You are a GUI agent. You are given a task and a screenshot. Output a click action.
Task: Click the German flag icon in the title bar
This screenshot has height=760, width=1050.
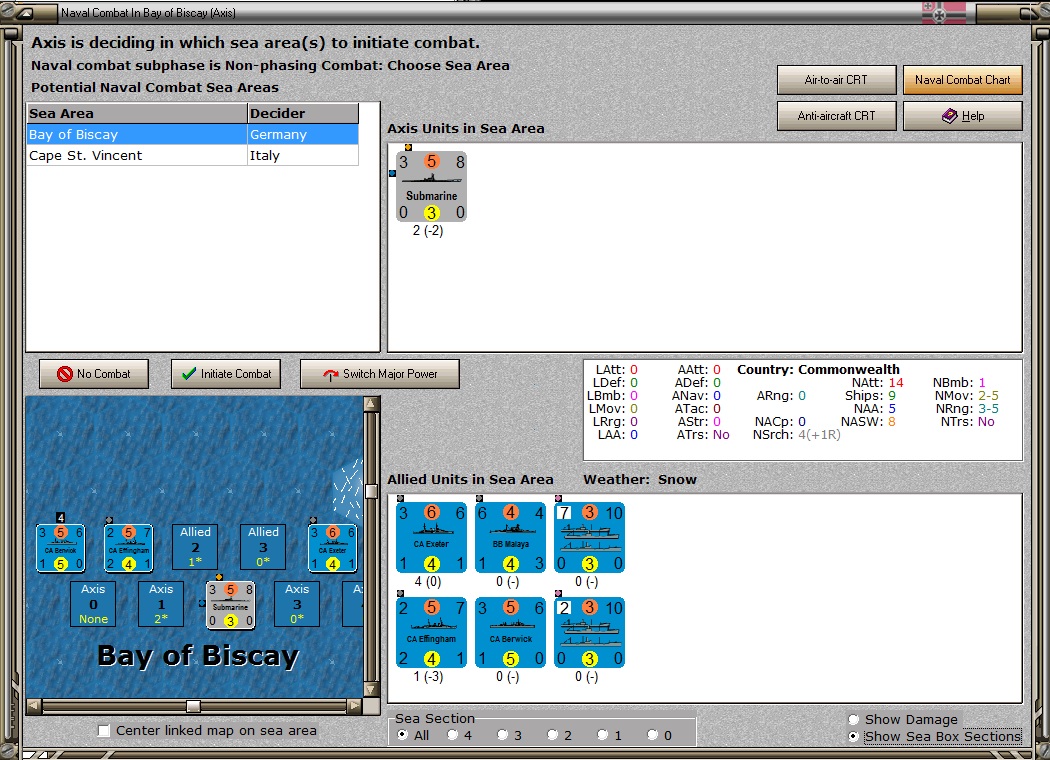944,13
